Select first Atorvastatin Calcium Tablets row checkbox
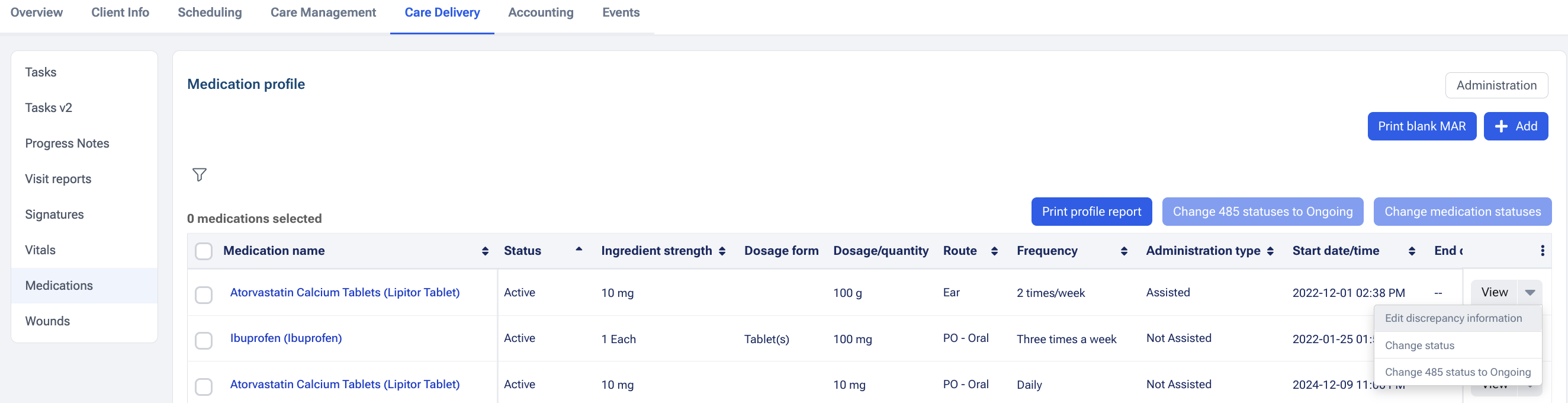 pos(203,295)
